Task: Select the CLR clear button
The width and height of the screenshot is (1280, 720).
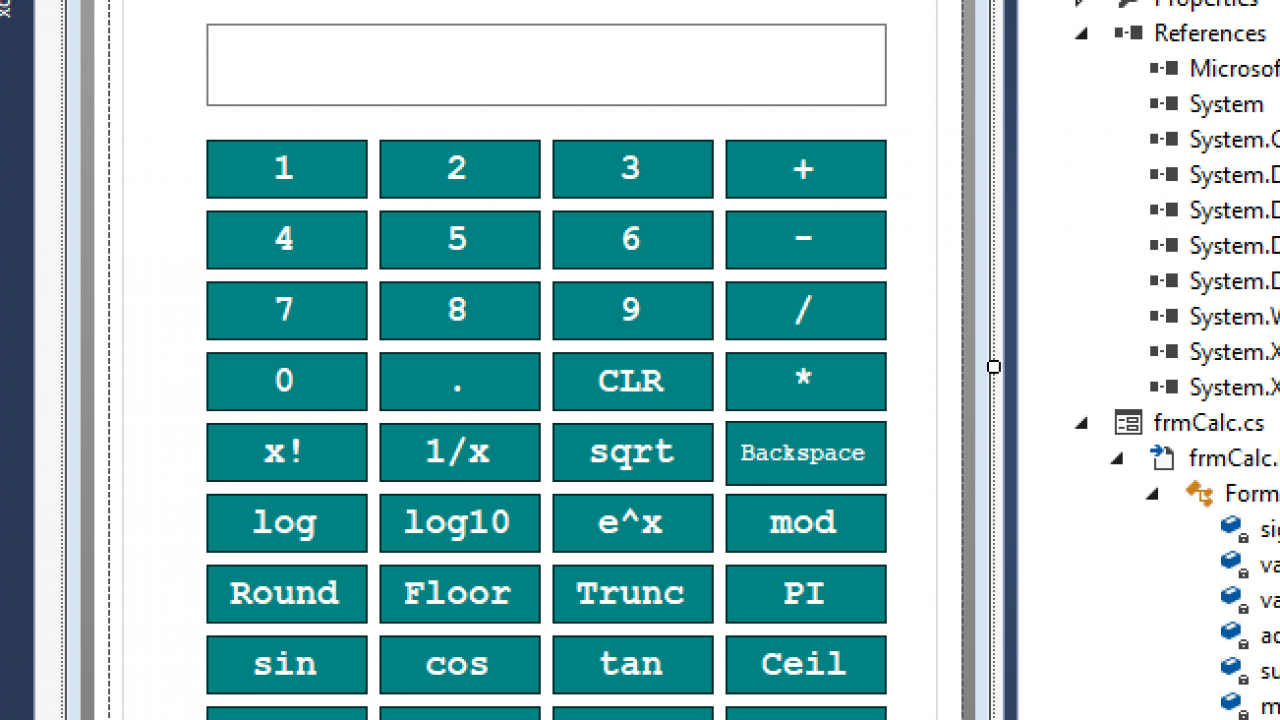Action: click(x=633, y=382)
